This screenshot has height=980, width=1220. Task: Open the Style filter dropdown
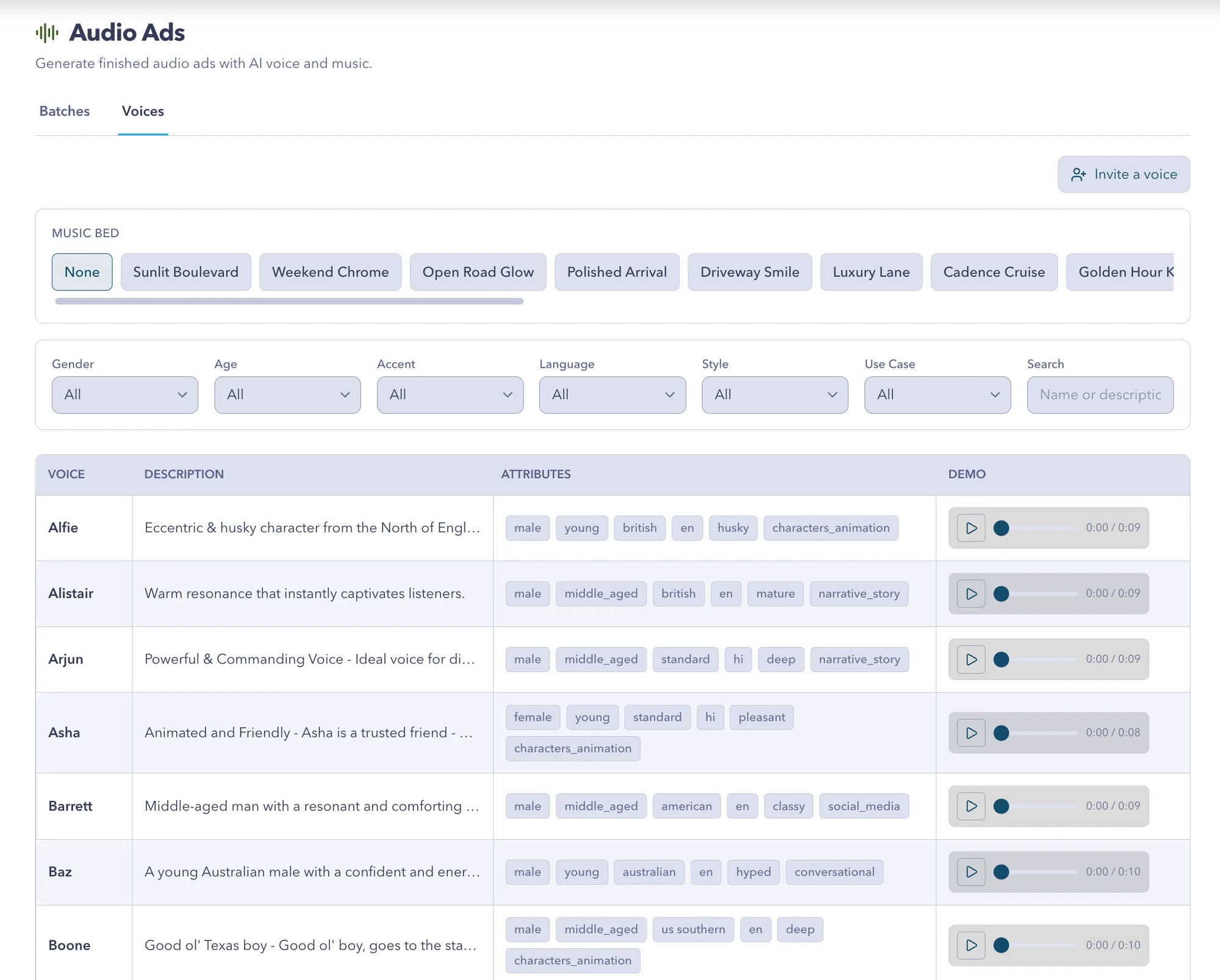775,395
